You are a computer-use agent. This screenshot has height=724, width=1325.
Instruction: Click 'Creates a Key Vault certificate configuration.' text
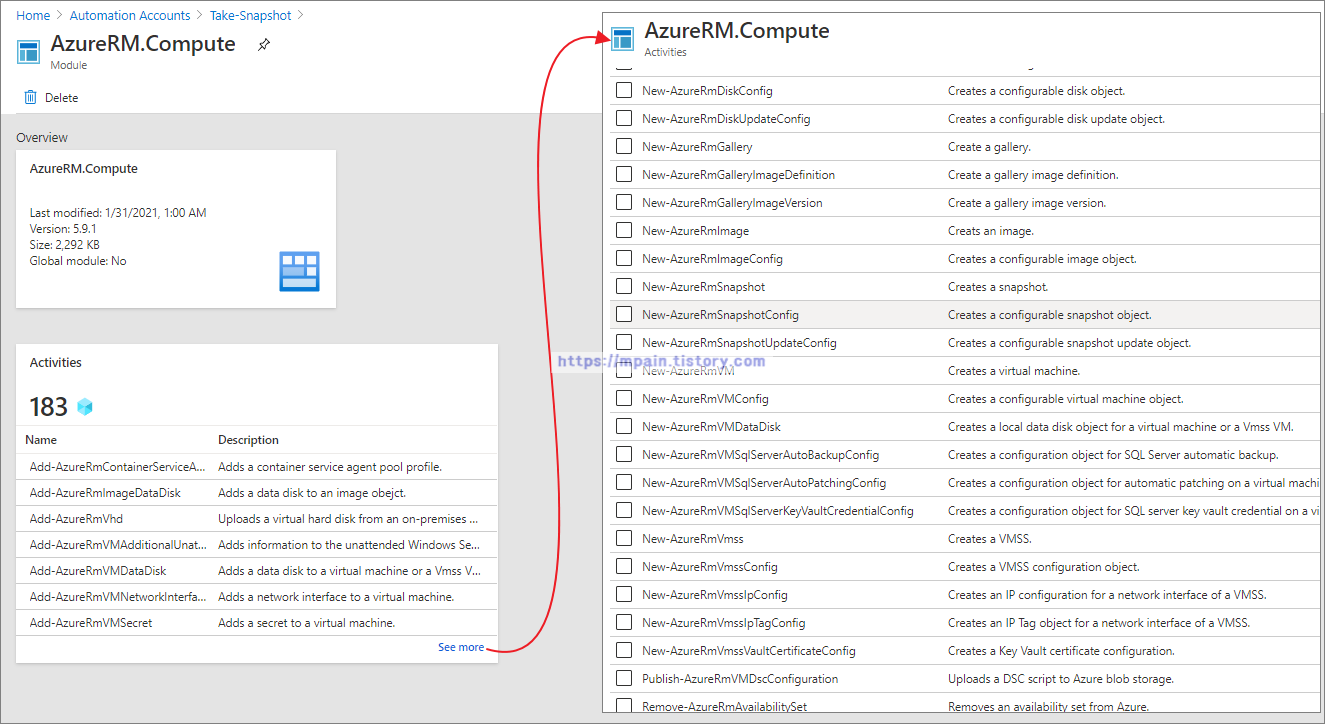click(1061, 651)
